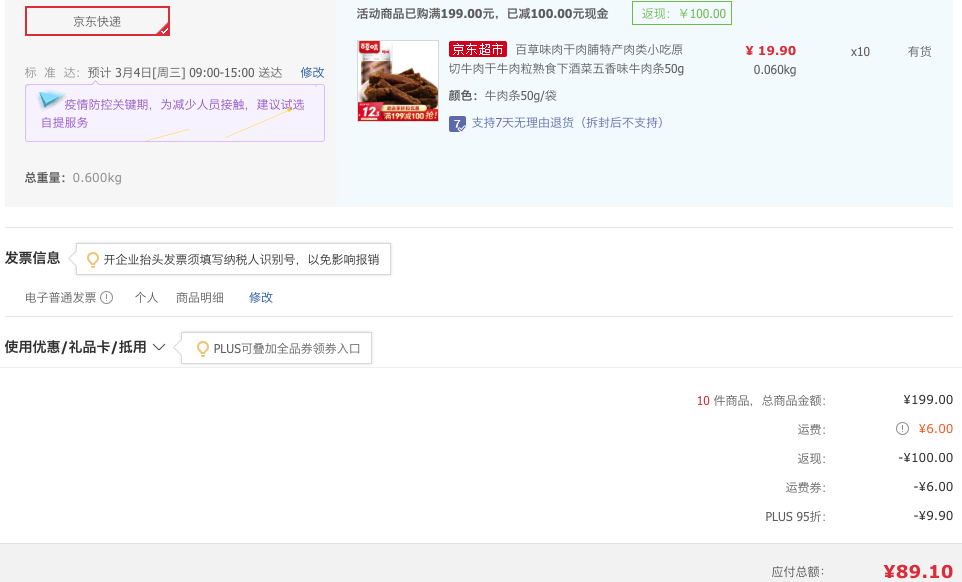
Task: Click 支持7天无理由退货 link
Action: tap(569, 123)
